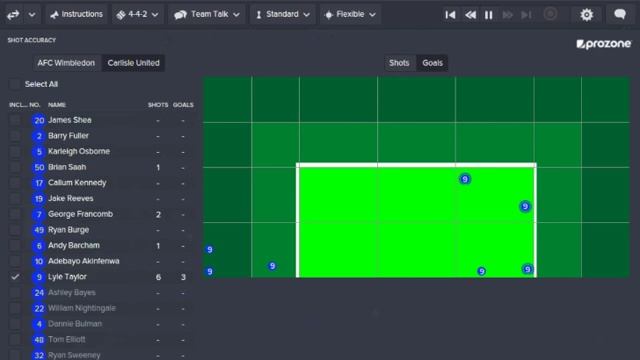Expand the chevron next to swap arrows

pyautogui.click(x=31, y=15)
